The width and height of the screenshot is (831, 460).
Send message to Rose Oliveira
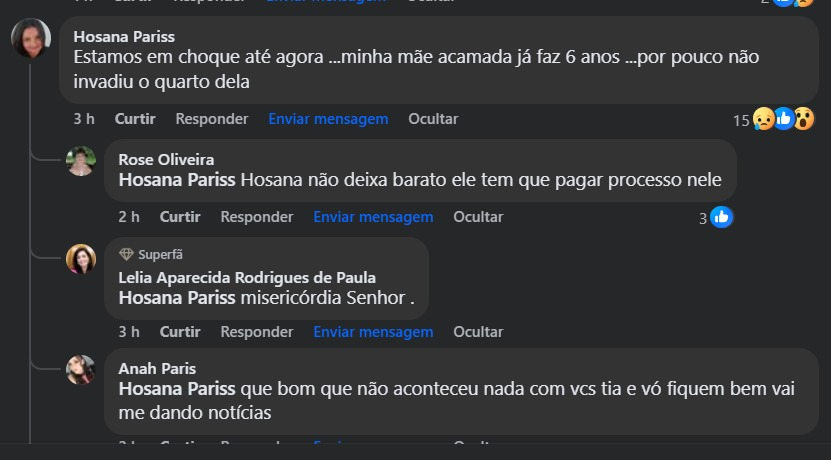(373, 217)
